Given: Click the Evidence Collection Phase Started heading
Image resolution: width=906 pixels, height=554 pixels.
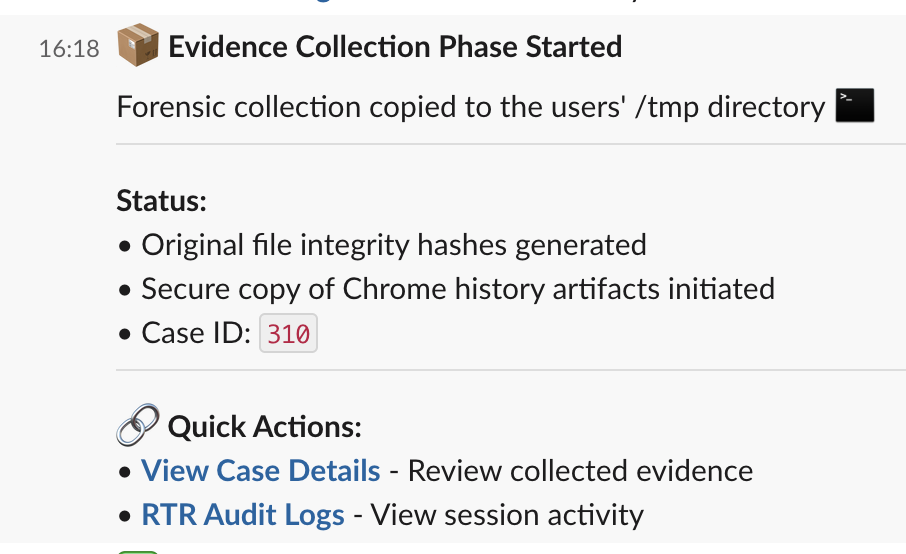Looking at the screenshot, I should [x=395, y=47].
